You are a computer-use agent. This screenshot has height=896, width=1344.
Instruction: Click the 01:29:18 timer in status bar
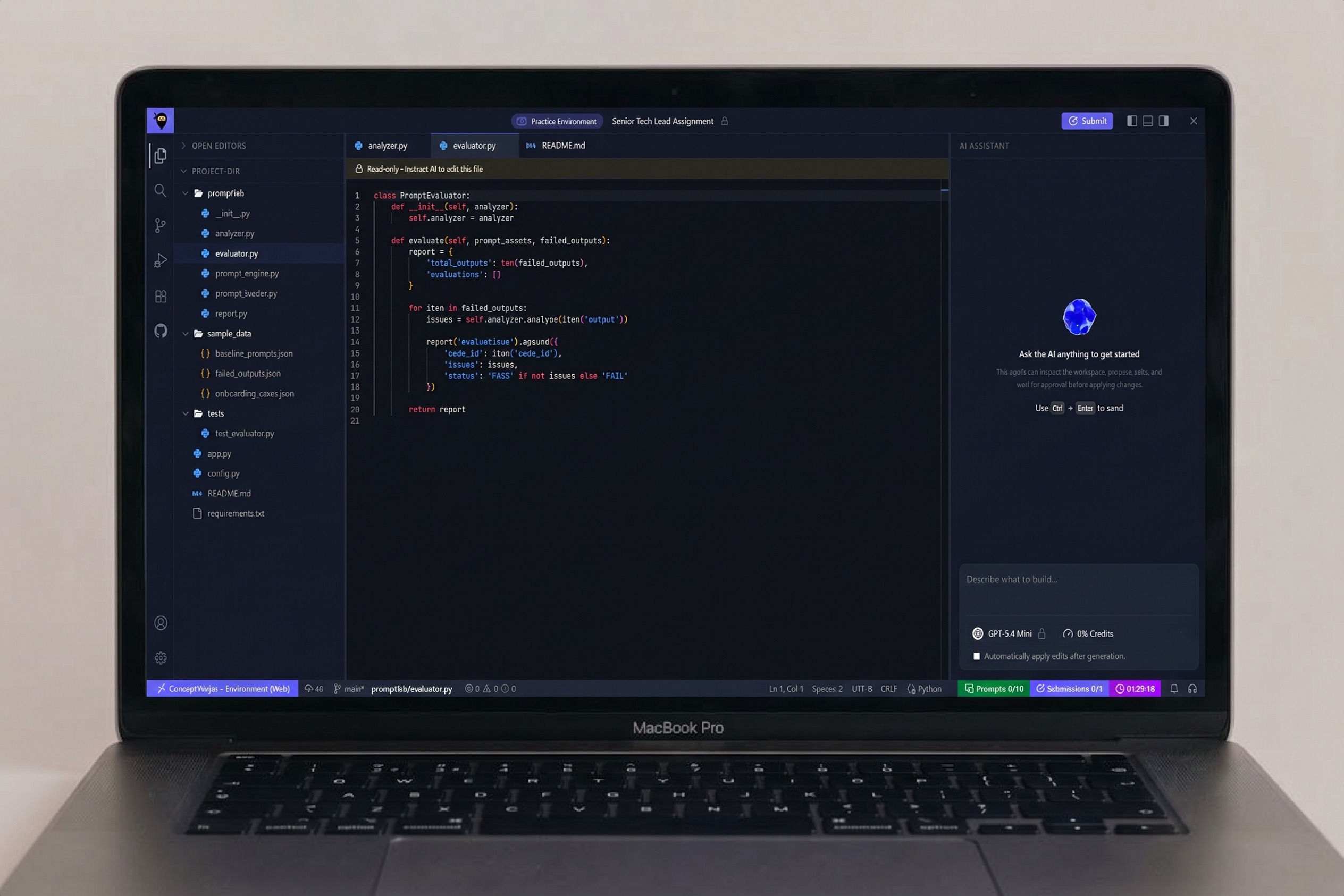click(x=1135, y=689)
